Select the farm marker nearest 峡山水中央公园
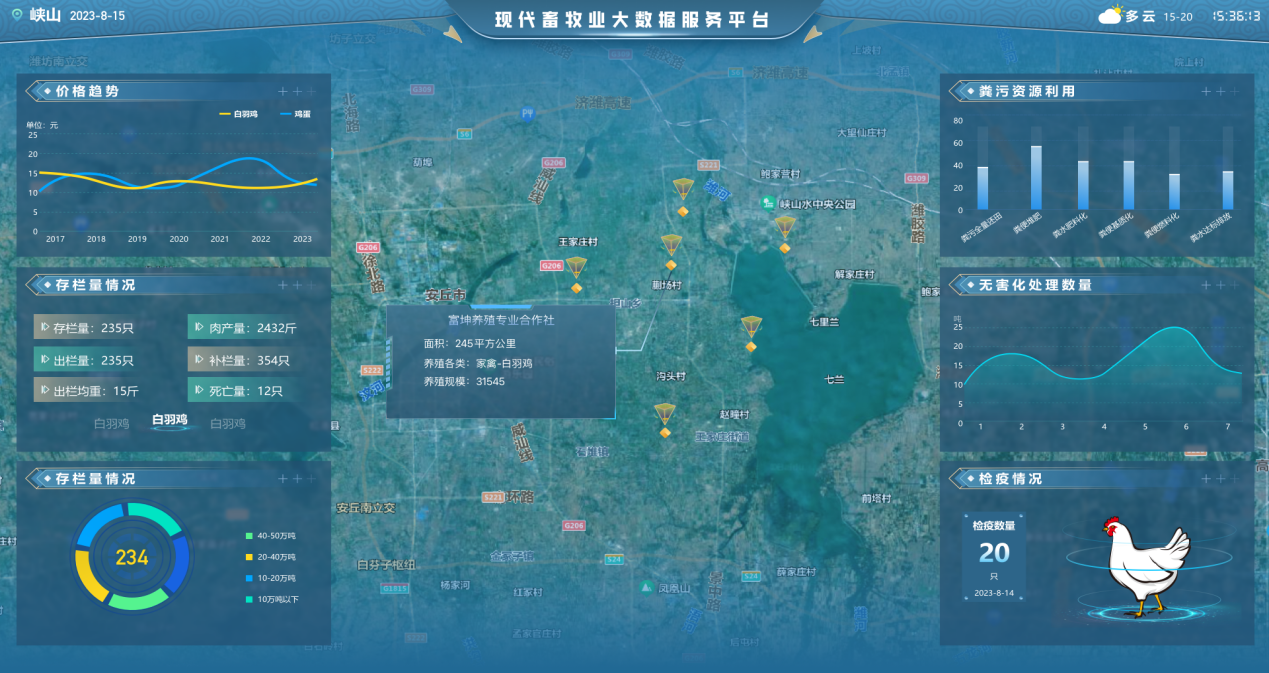The image size is (1269, 673). pyautogui.click(x=786, y=231)
